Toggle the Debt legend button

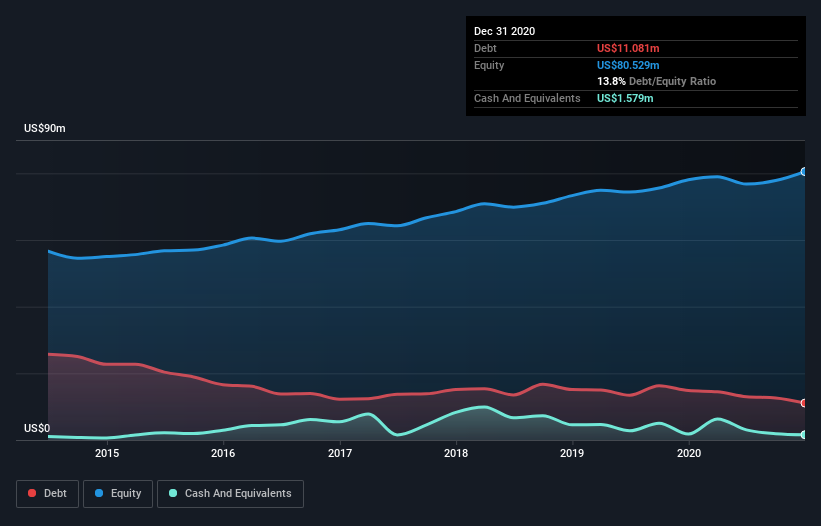tap(47, 494)
